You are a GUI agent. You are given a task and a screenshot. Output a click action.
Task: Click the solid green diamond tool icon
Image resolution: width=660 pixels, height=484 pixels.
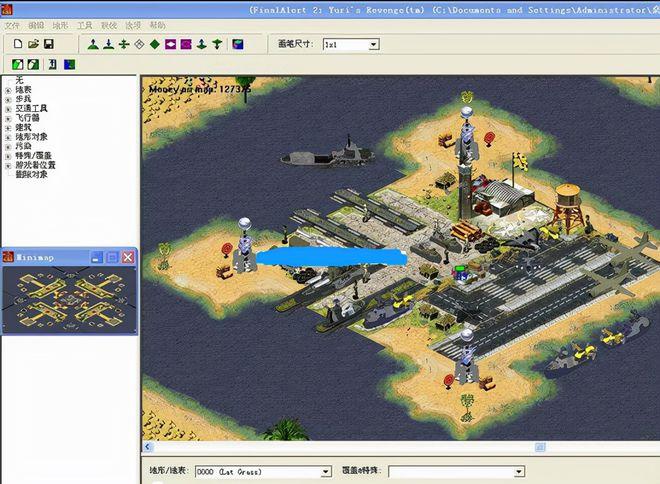(x=154, y=44)
